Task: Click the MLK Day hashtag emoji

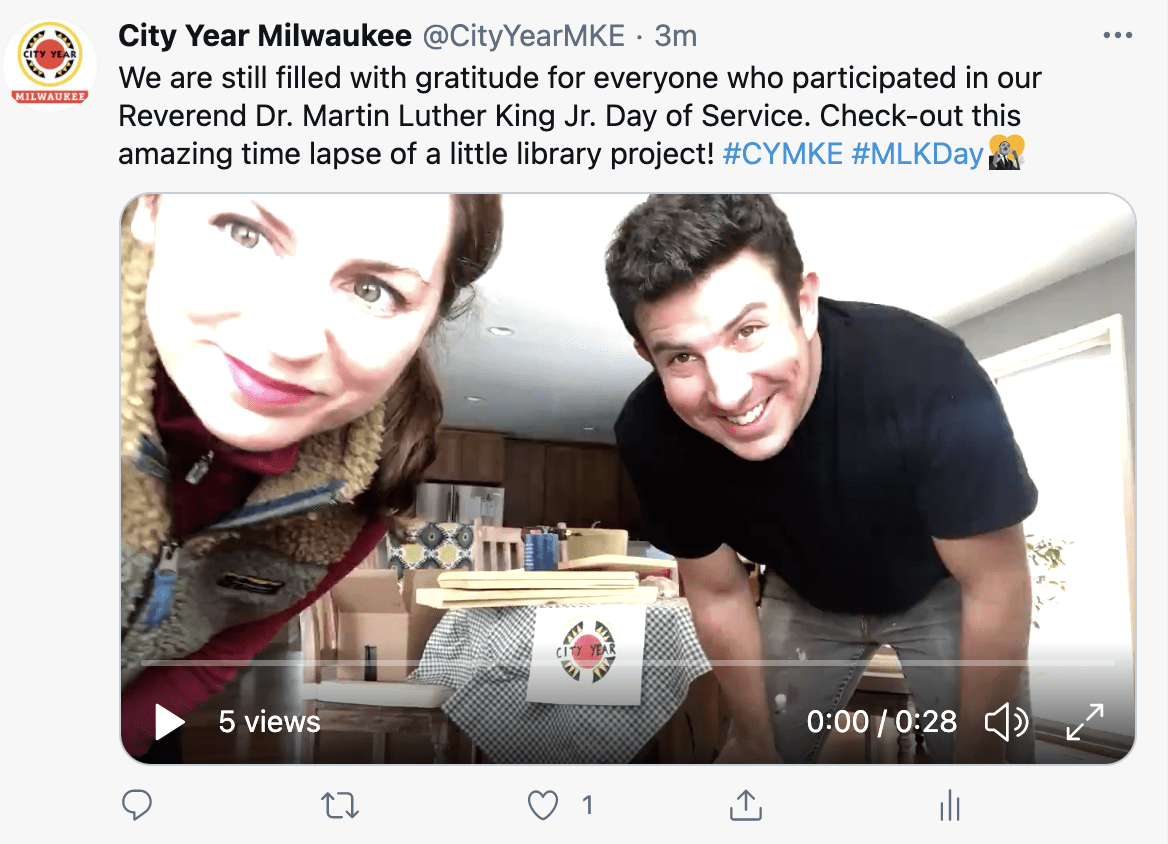Action: [x=1006, y=153]
